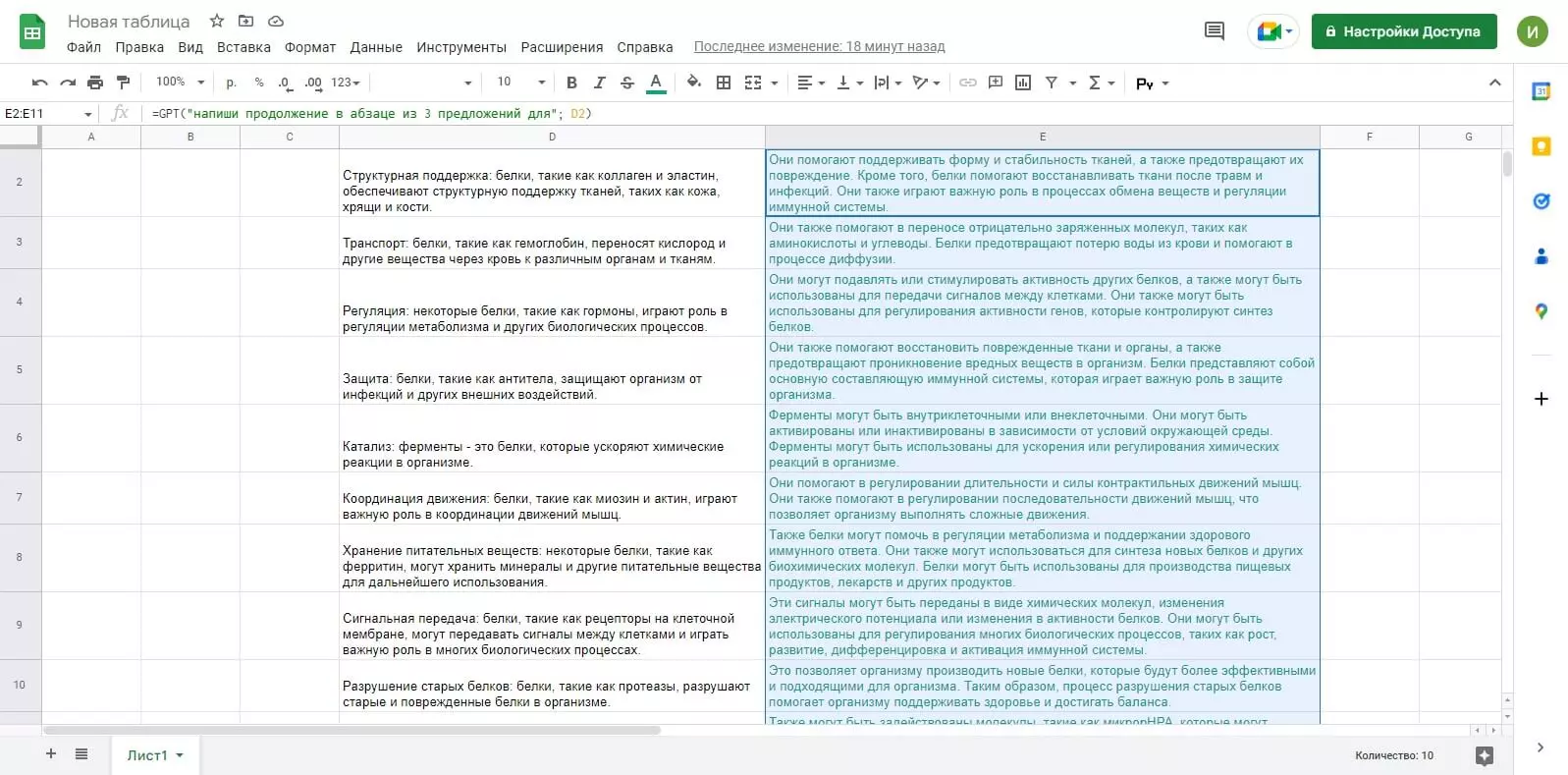Print the spreadsheet using printer icon

coord(95,83)
